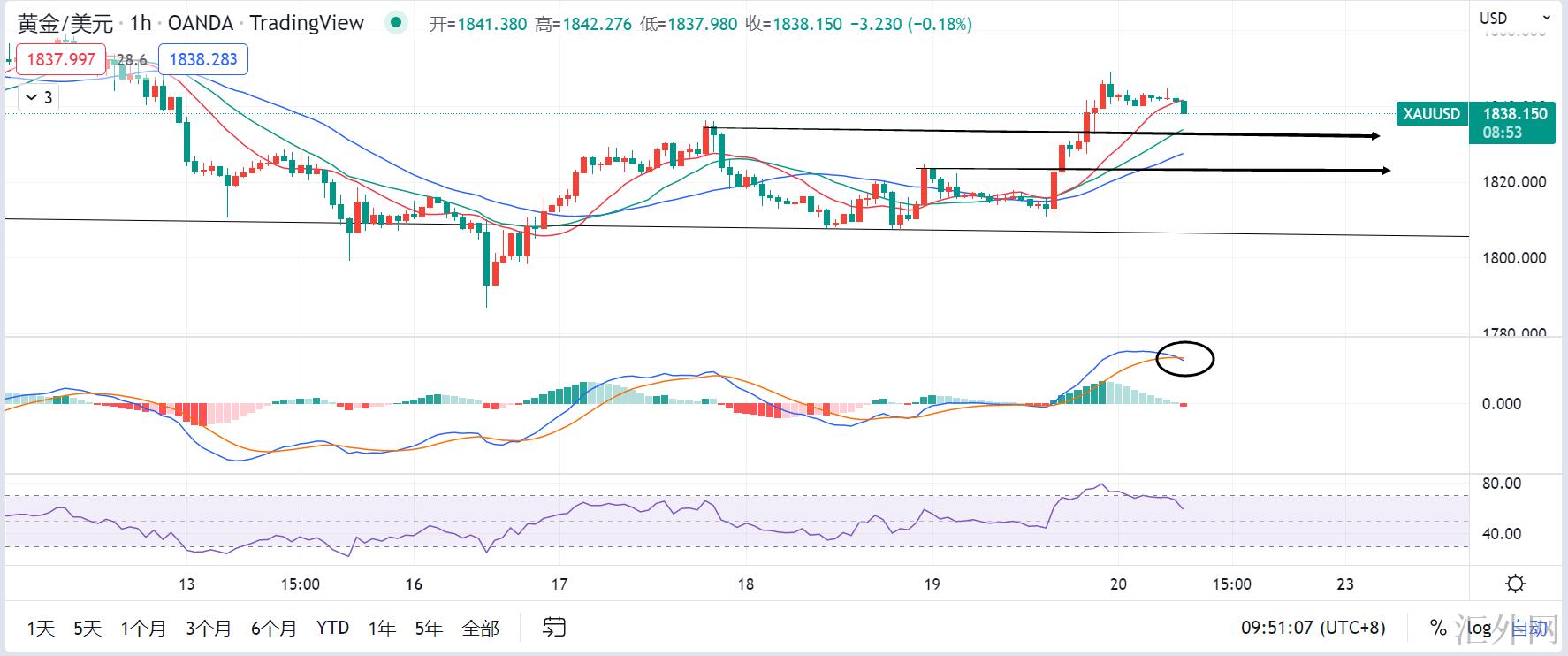The width and height of the screenshot is (1568, 656).
Task: Select the ellipse drawing on MACD
Action: coord(1185,358)
